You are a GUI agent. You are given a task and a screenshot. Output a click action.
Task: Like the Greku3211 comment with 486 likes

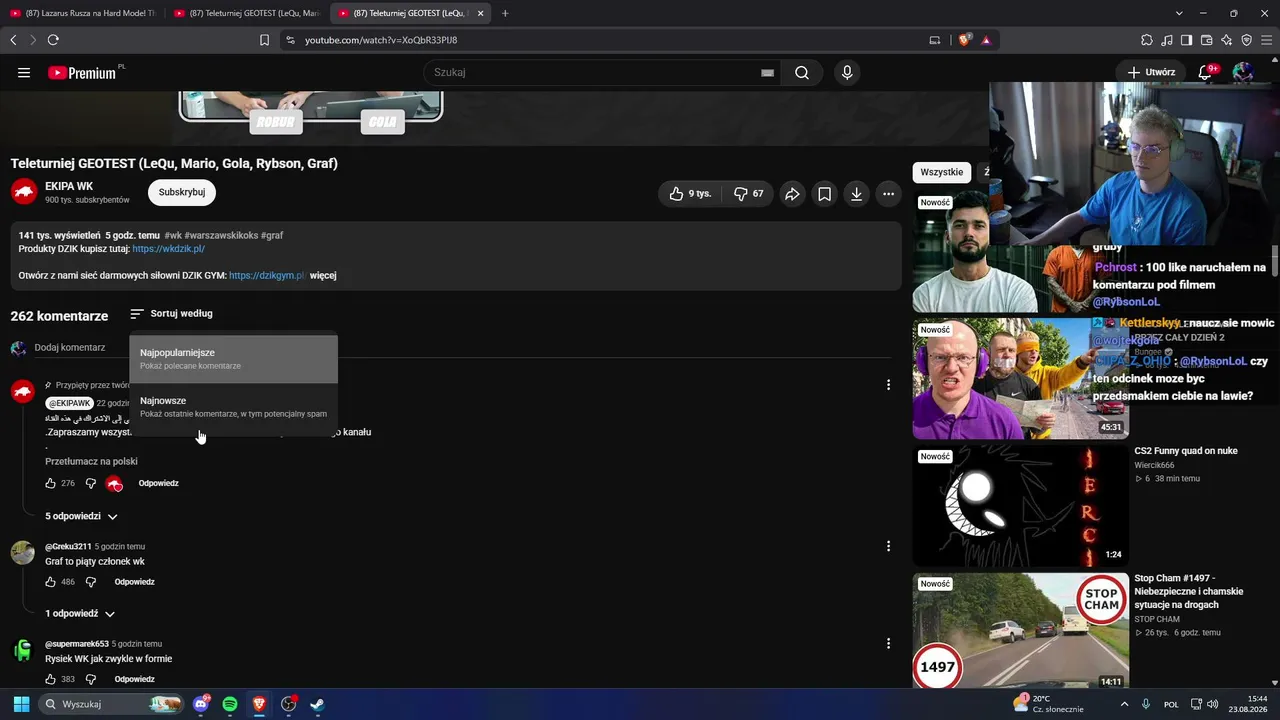(51, 582)
